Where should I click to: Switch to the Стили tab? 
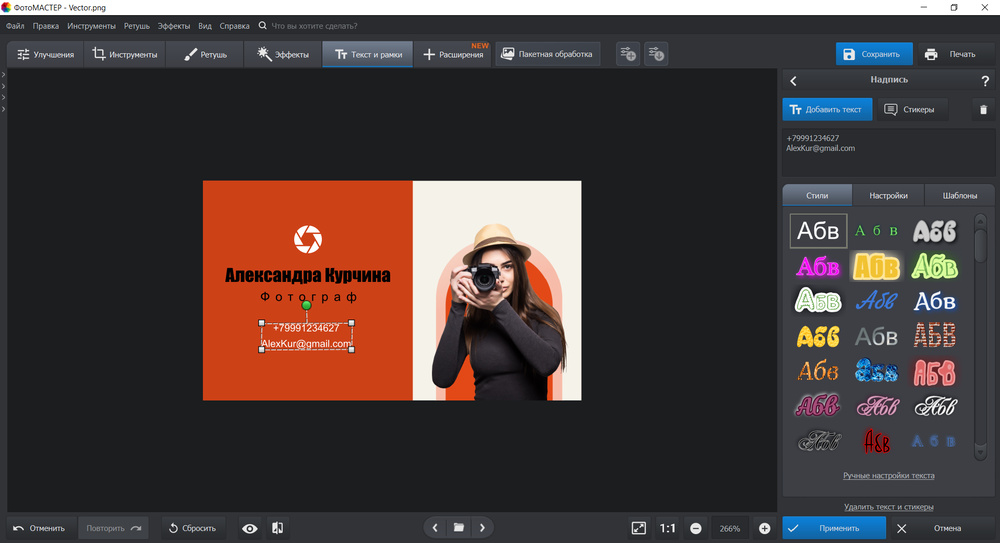(x=817, y=195)
